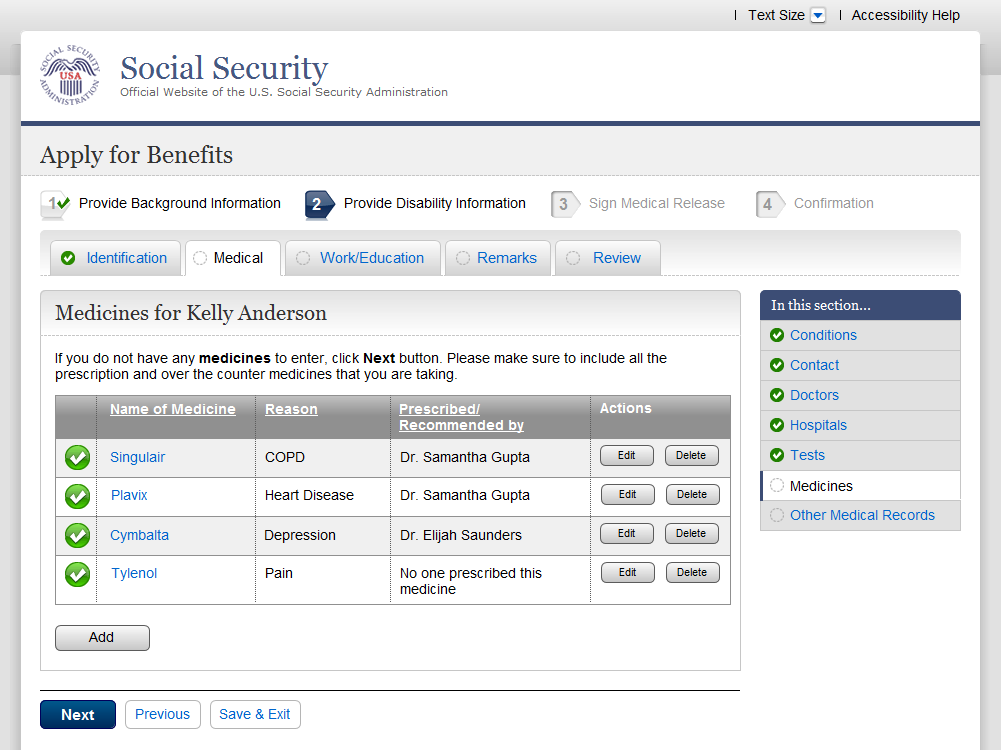Click the green check icon next to Conditions
The width and height of the screenshot is (1001, 750).
pyautogui.click(x=777, y=335)
